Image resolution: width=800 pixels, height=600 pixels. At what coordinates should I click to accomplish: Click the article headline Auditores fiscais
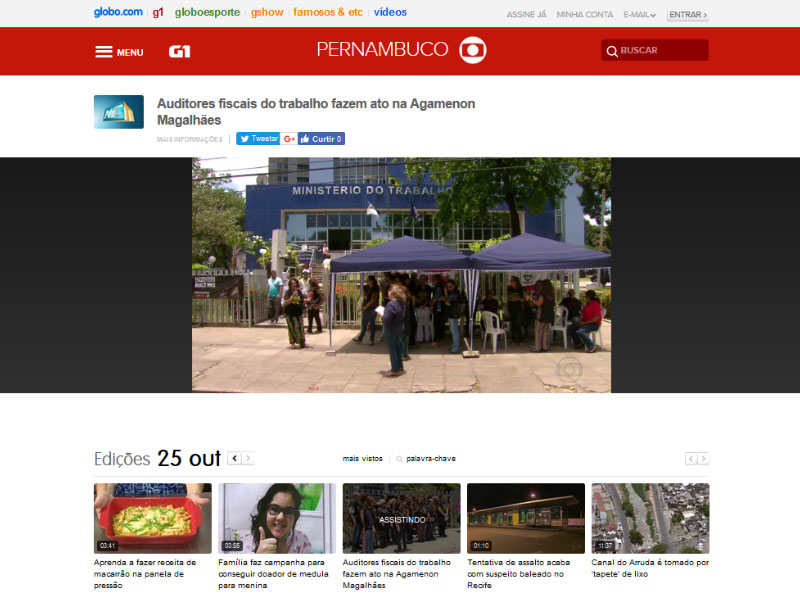click(316, 112)
